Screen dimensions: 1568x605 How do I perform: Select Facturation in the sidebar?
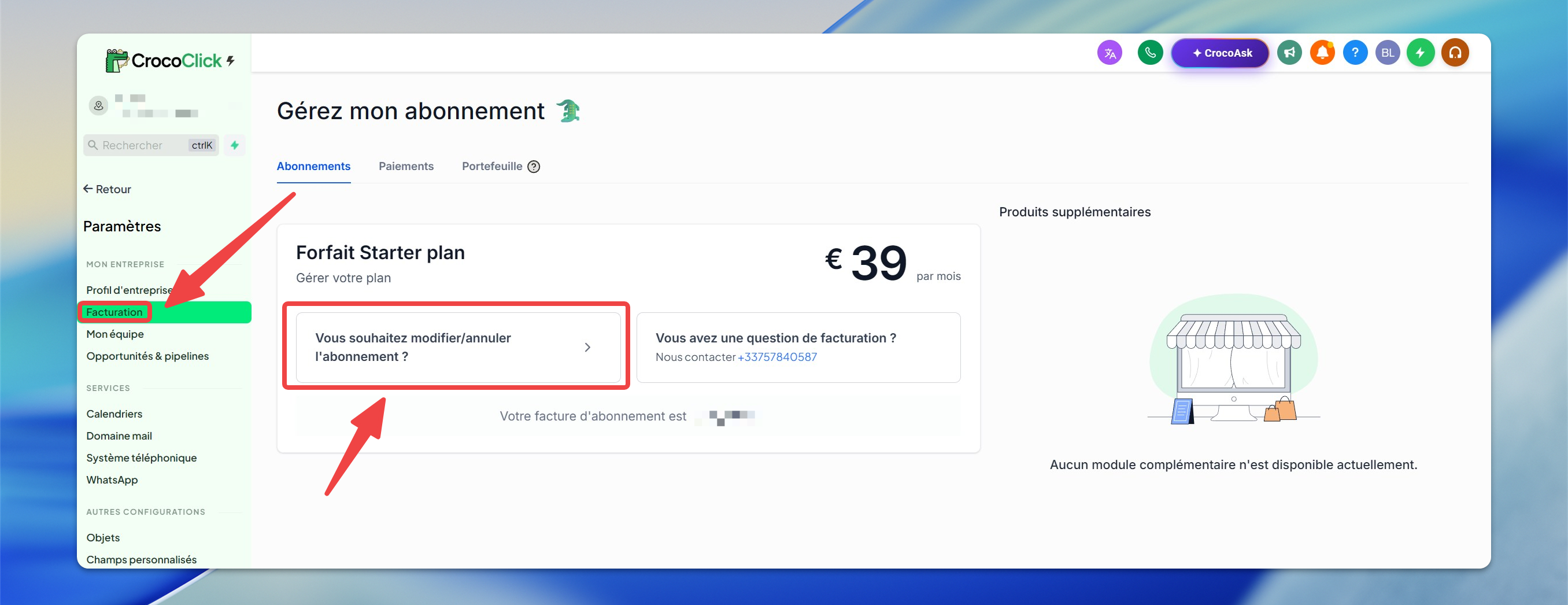(x=164, y=312)
